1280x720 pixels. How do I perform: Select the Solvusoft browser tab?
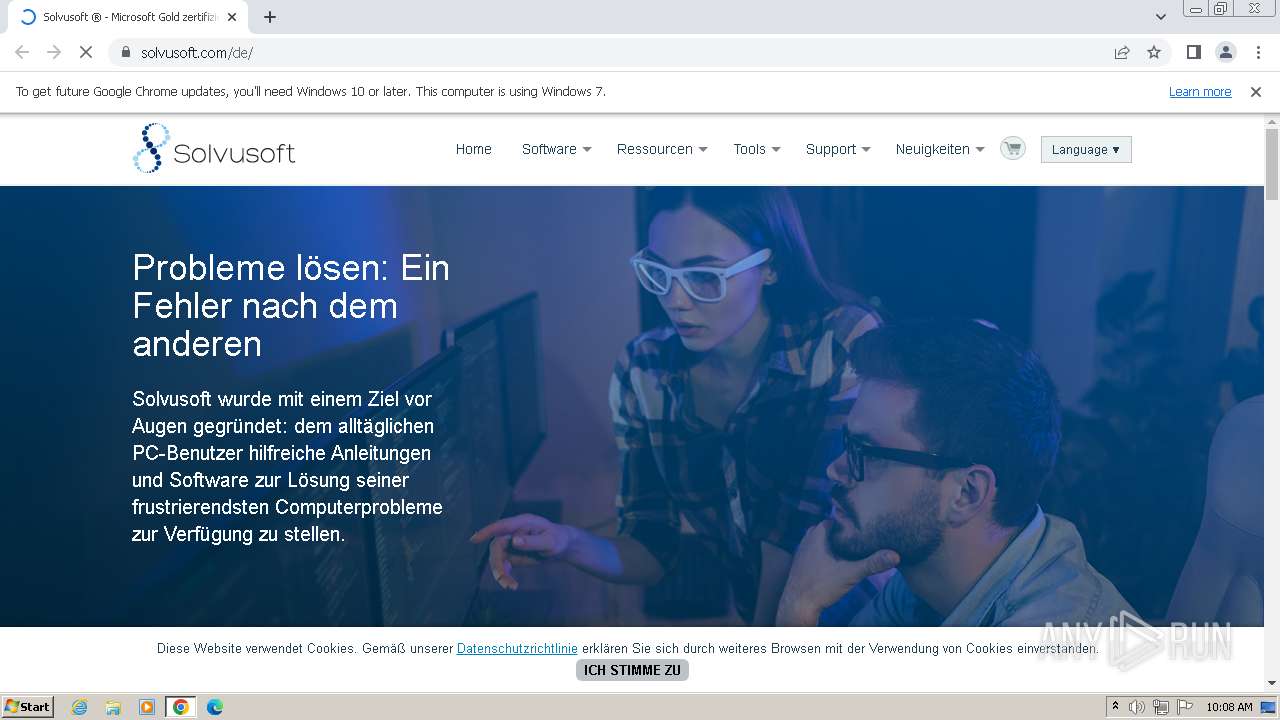tap(130, 17)
